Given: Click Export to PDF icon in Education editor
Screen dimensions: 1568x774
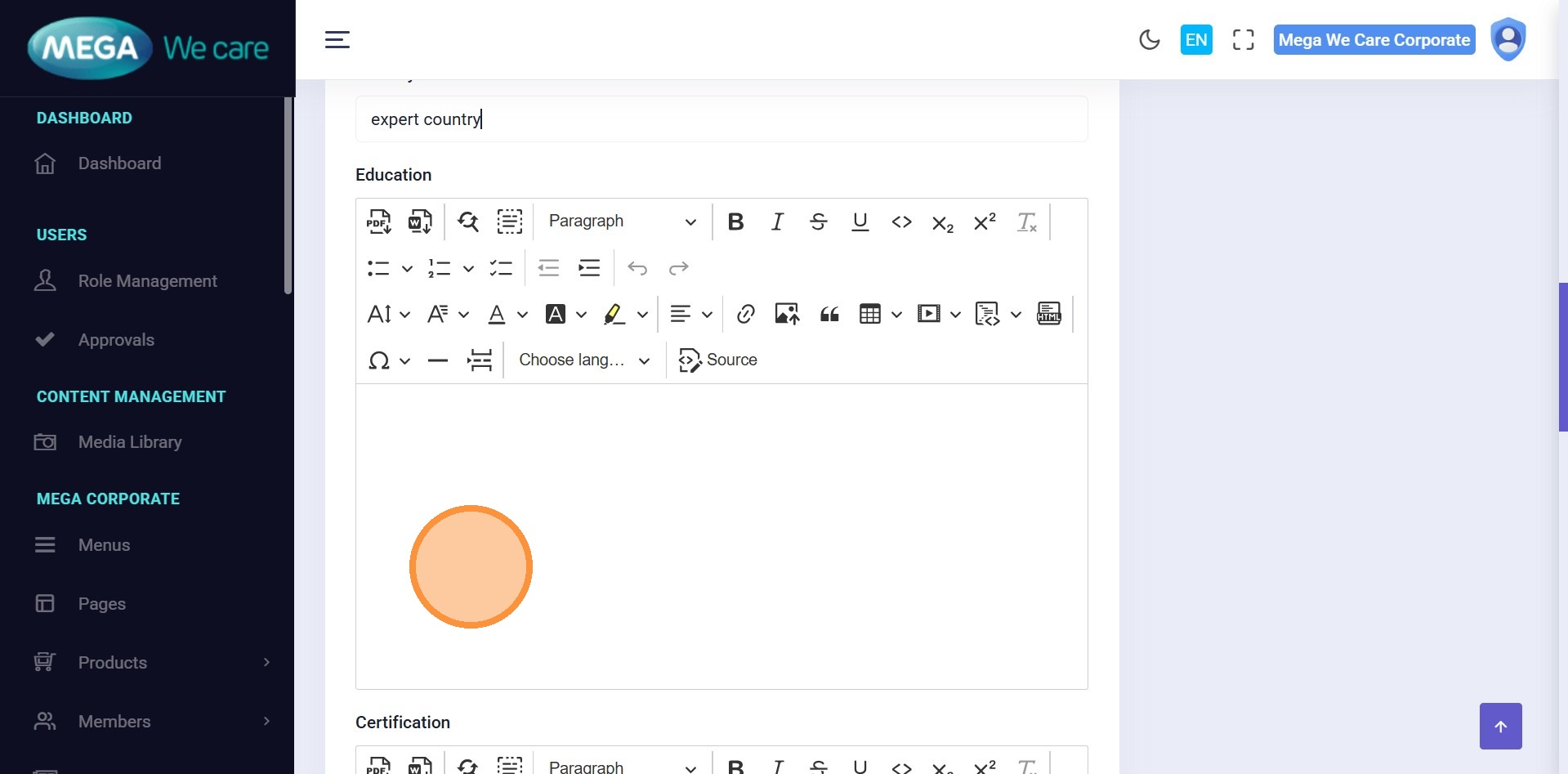Looking at the screenshot, I should tap(378, 221).
